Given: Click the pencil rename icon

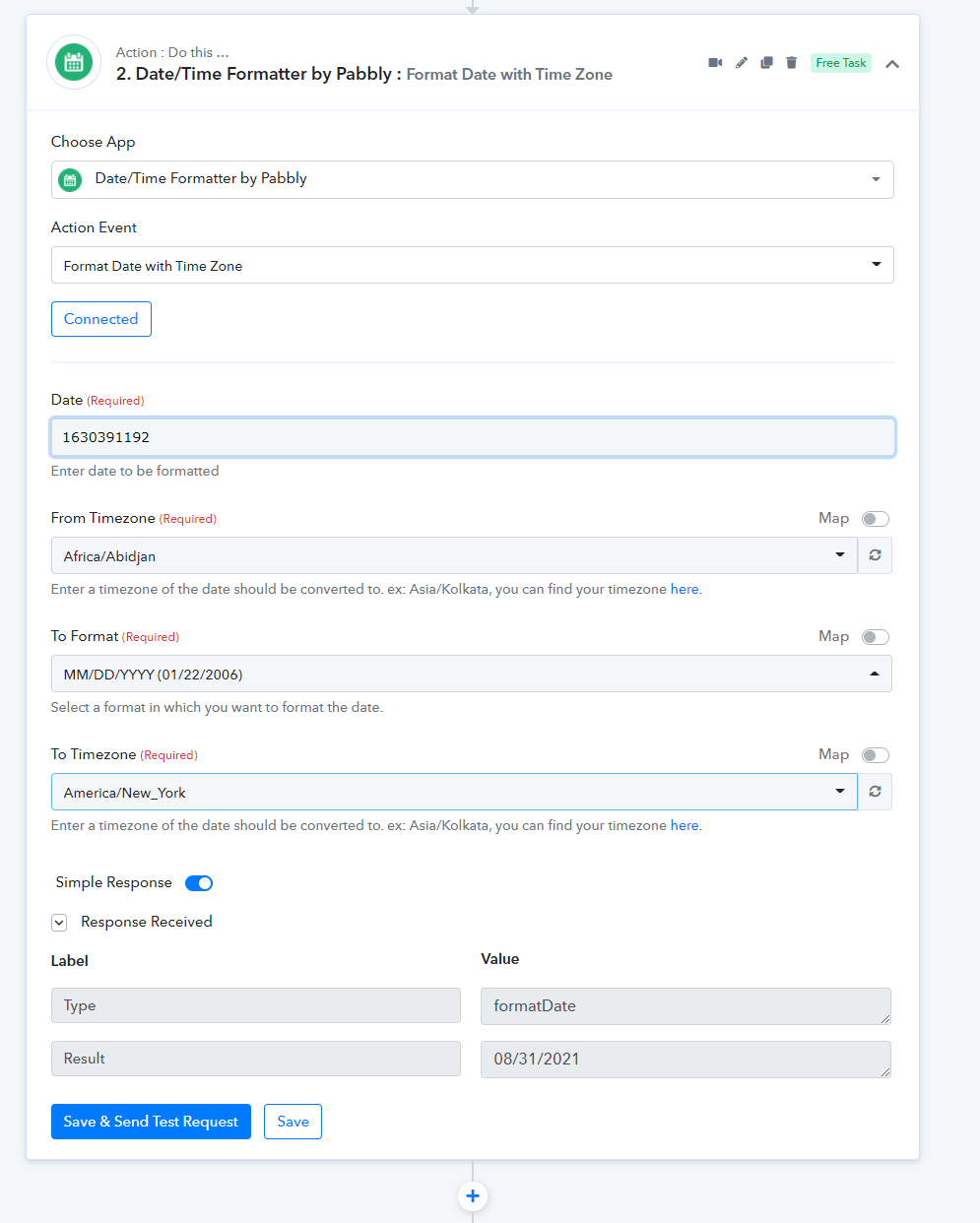Looking at the screenshot, I should coord(741,63).
